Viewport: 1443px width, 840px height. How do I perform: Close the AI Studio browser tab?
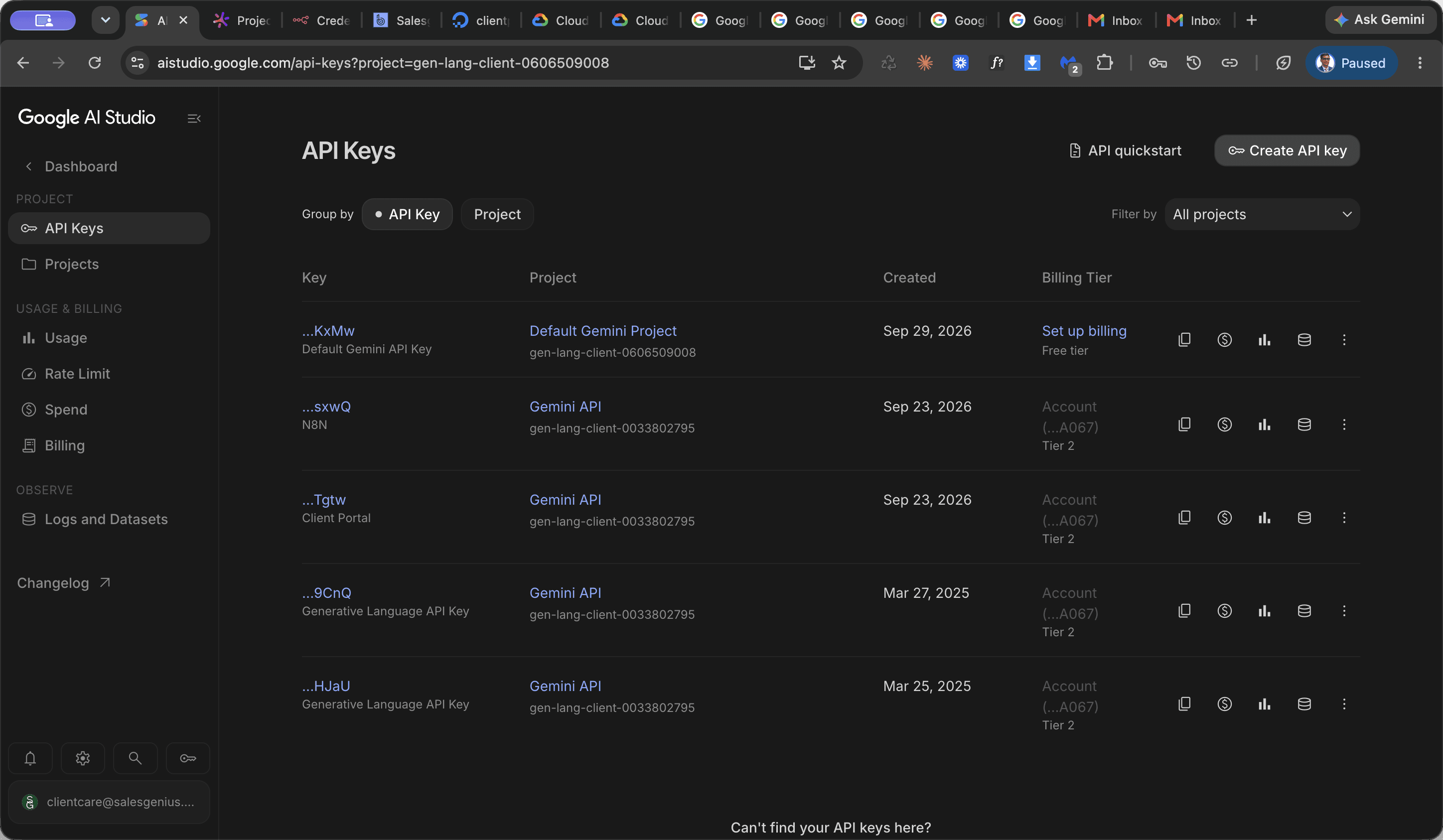point(183,20)
